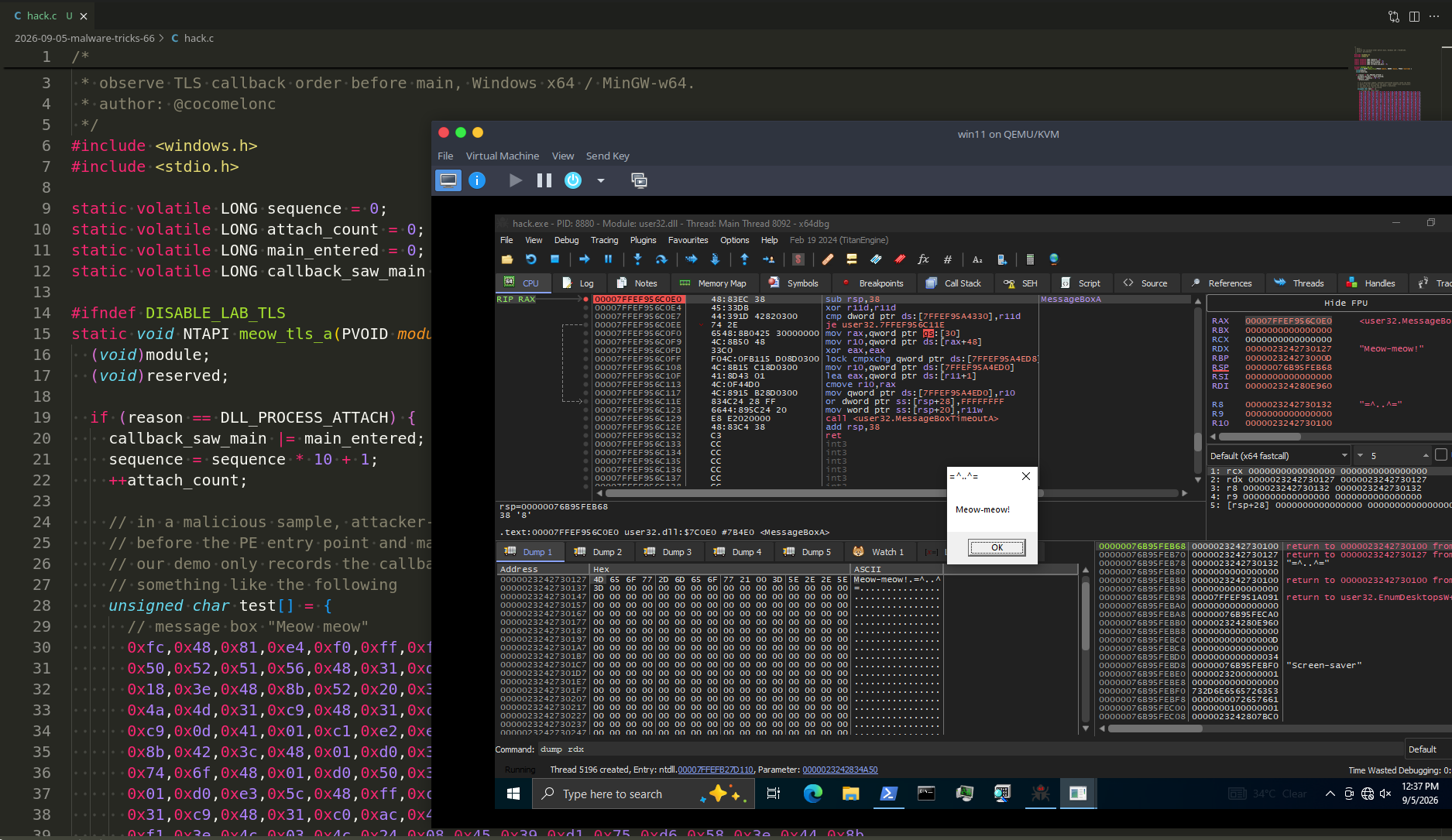Restart the debuggee with the restart icon
The width and height of the screenshot is (1452, 840).
click(530, 259)
